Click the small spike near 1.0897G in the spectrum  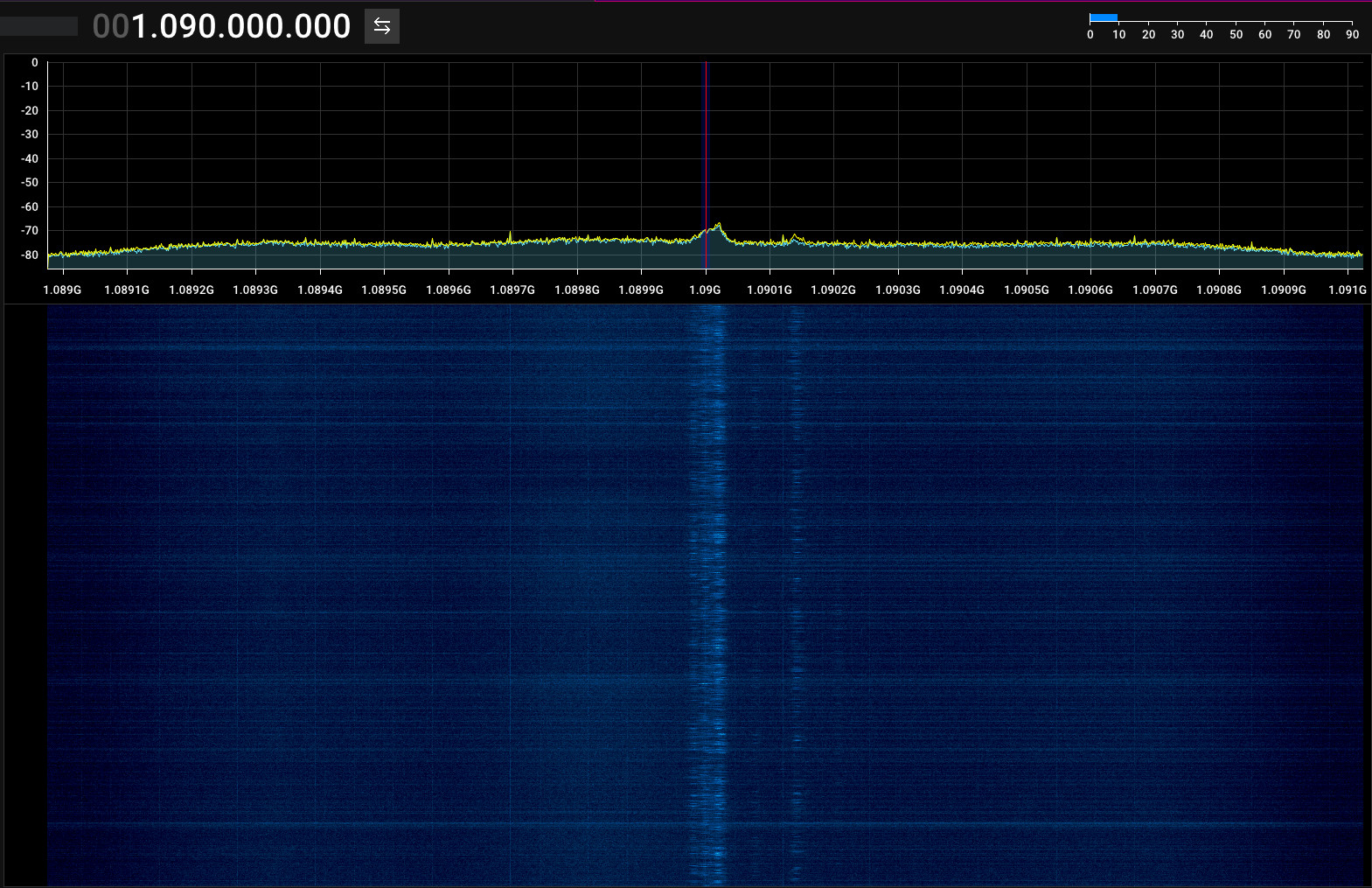point(511,234)
